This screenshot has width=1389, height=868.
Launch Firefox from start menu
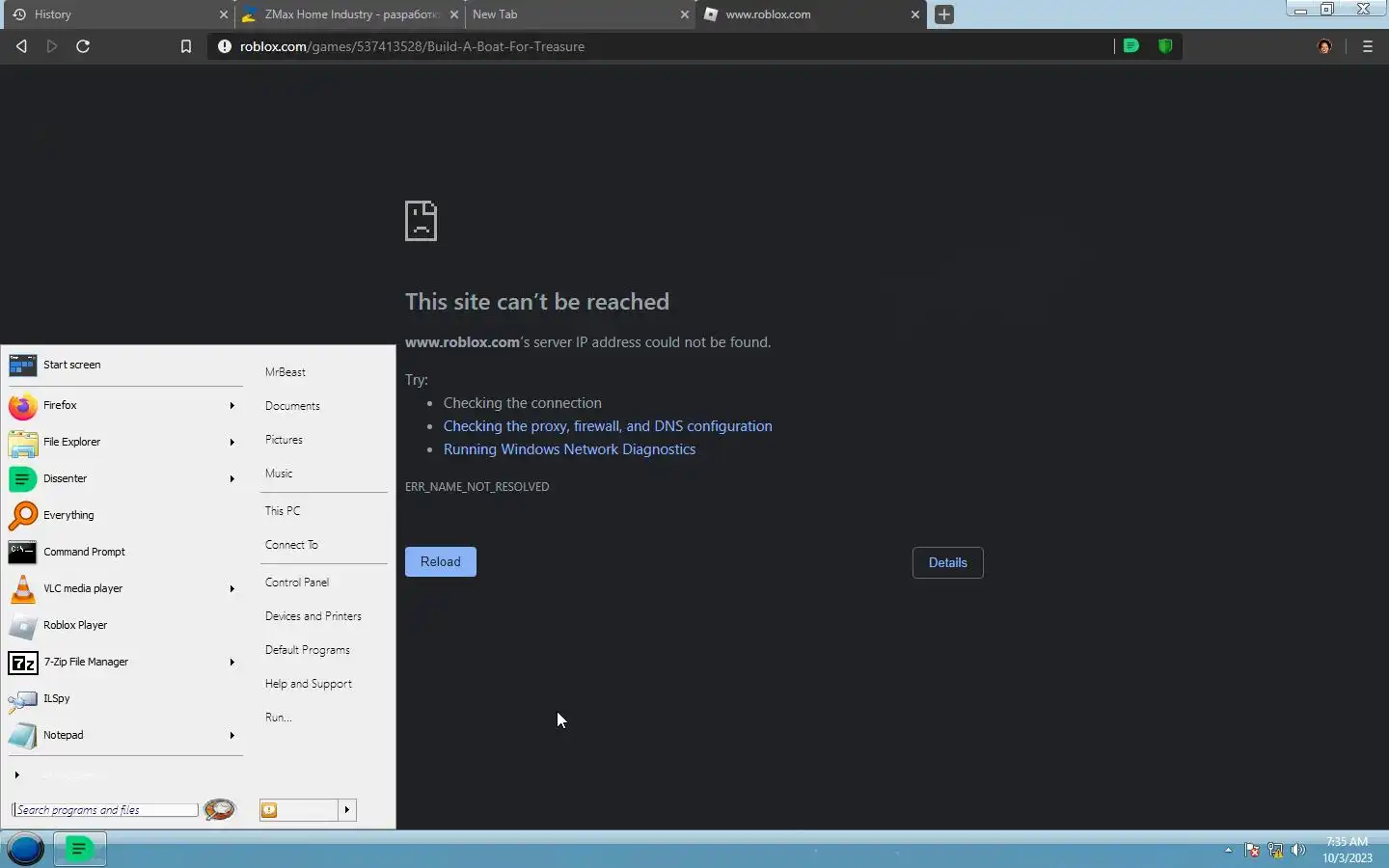123,405
